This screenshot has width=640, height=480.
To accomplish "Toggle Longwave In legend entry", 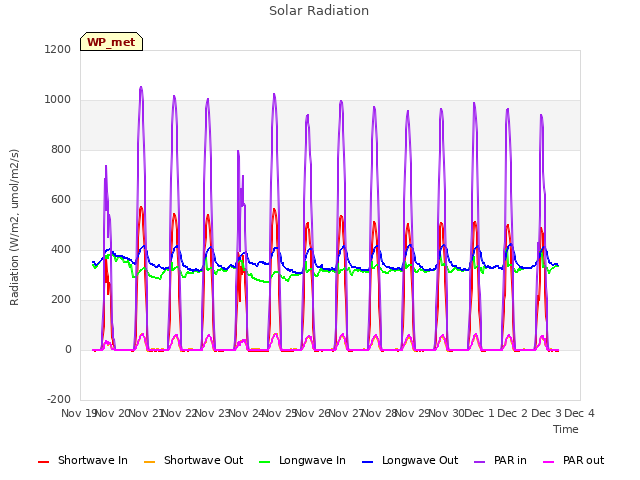I will [302, 460].
